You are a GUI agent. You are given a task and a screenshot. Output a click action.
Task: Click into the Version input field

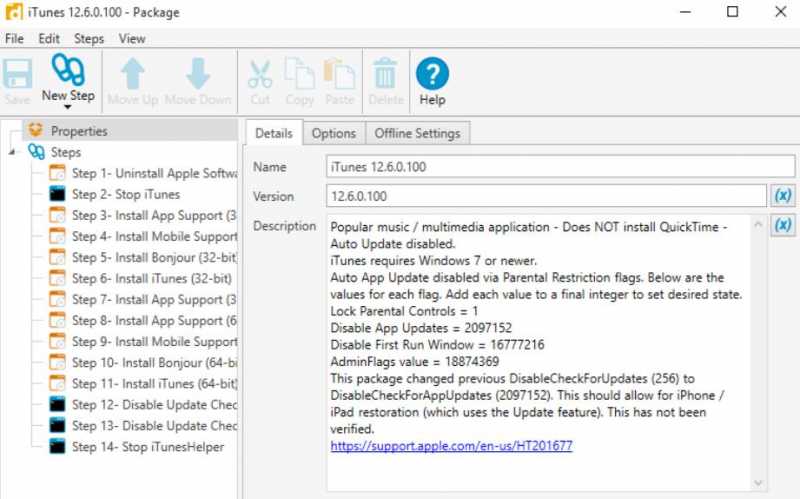click(x=546, y=196)
